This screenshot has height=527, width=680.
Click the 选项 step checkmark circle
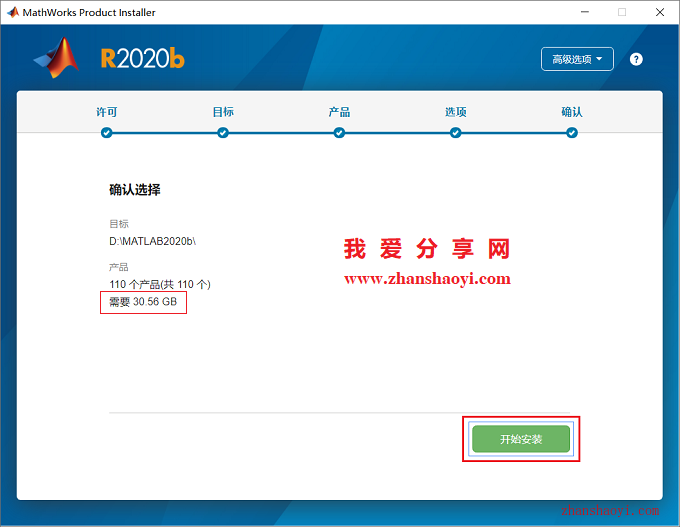[x=455, y=133]
